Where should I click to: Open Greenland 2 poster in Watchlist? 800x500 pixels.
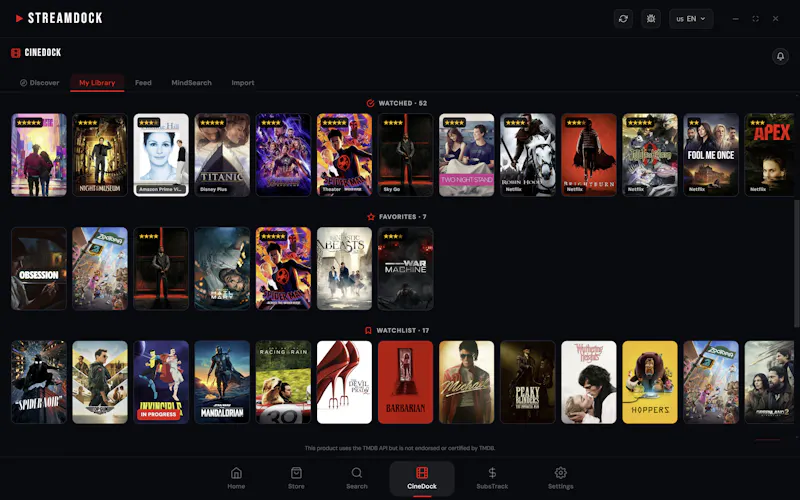769,382
